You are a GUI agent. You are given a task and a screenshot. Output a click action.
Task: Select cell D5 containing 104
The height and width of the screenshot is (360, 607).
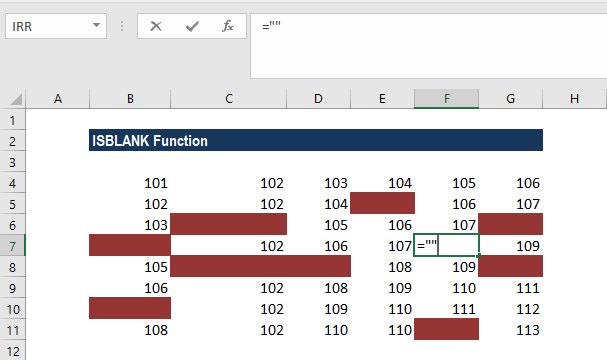pos(318,204)
